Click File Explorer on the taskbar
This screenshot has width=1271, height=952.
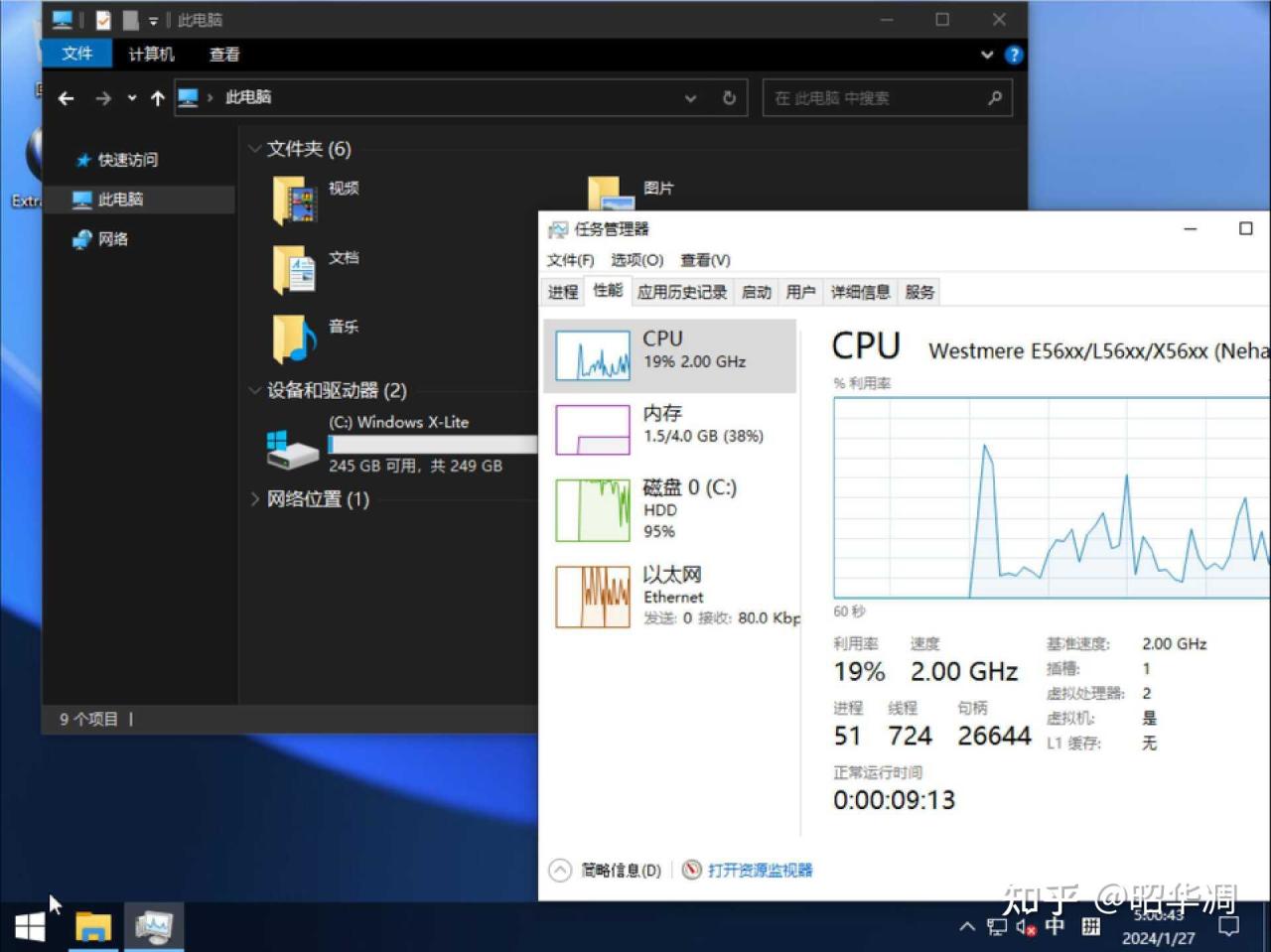click(x=93, y=927)
